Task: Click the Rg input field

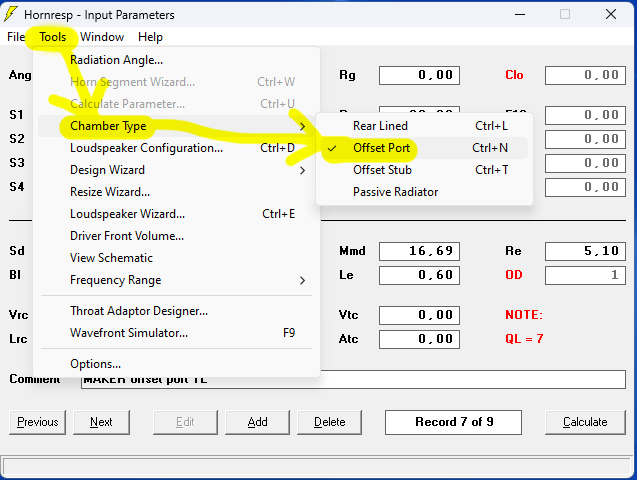Action: tap(419, 76)
